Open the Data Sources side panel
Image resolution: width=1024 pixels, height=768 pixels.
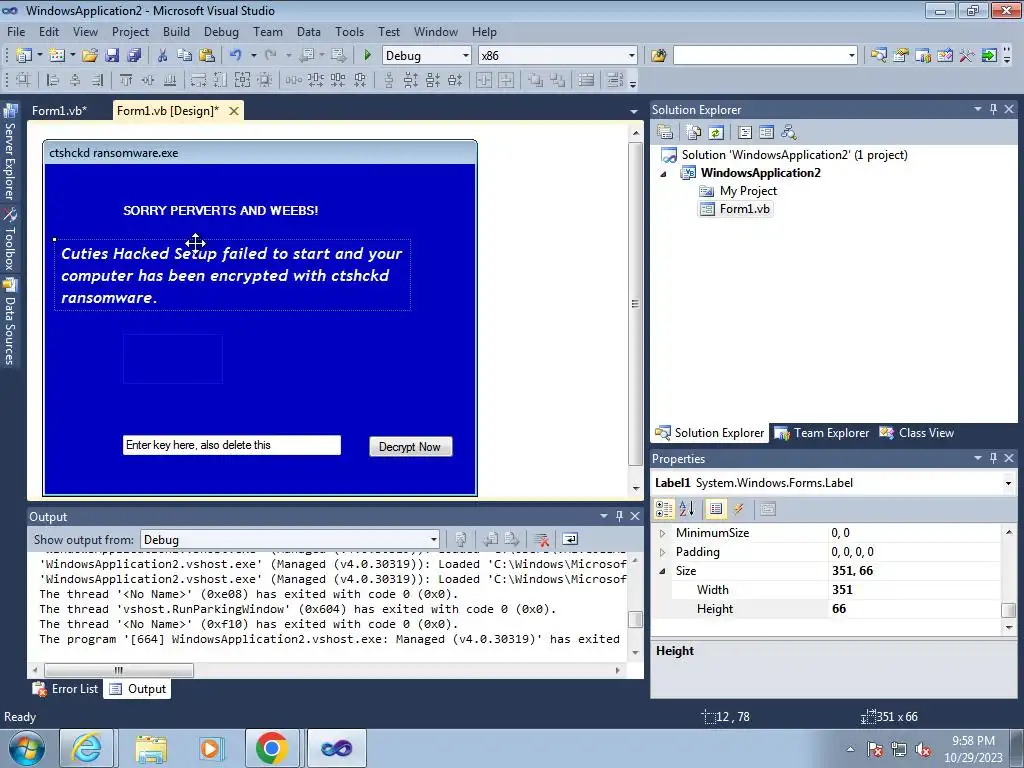10,322
